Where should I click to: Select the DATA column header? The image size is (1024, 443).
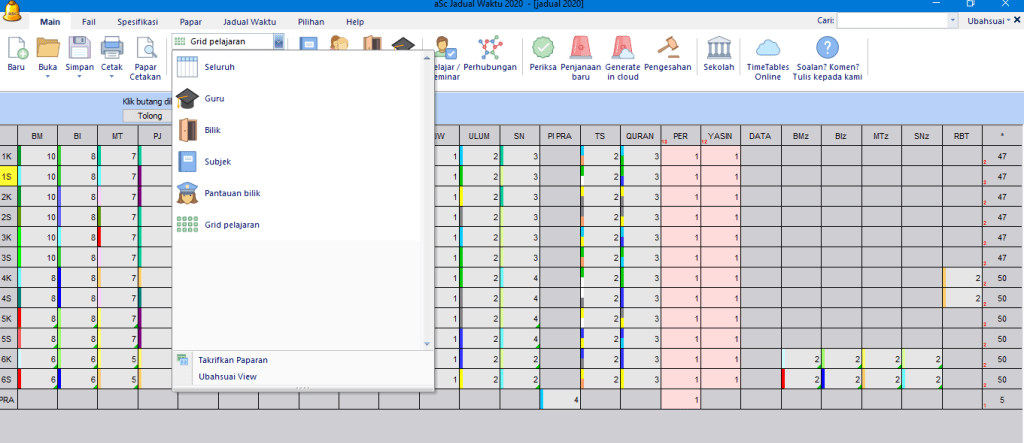point(761,136)
